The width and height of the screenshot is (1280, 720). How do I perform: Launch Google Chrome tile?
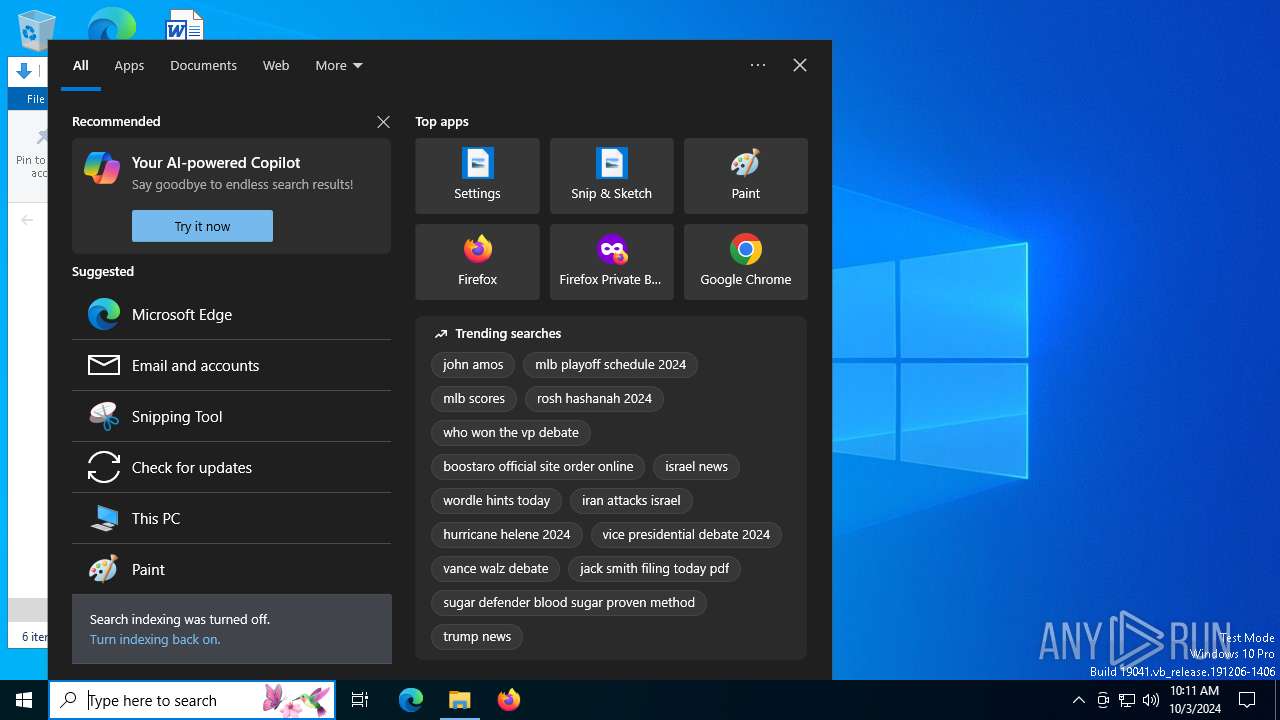click(x=745, y=262)
